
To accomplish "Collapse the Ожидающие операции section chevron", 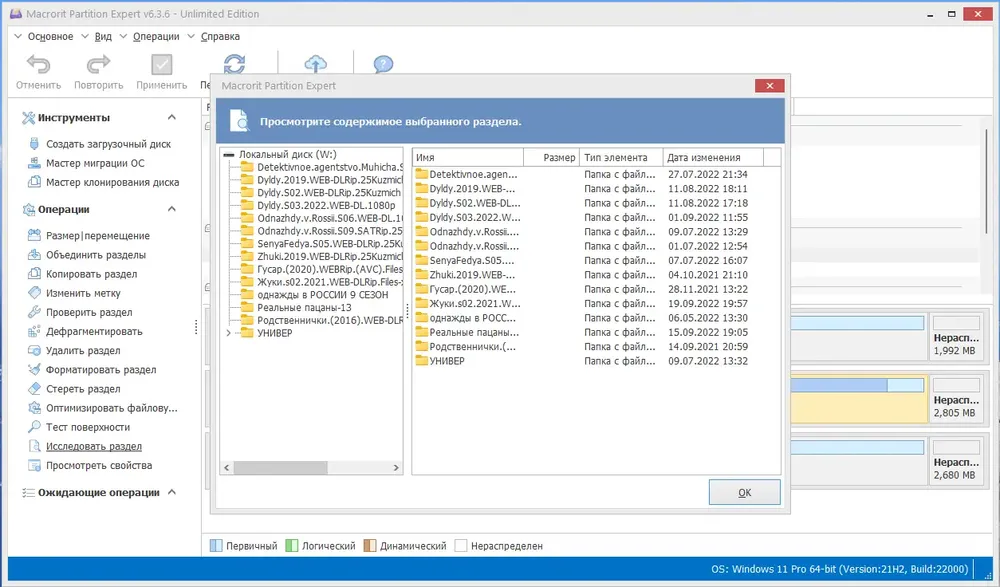I will [172, 492].
